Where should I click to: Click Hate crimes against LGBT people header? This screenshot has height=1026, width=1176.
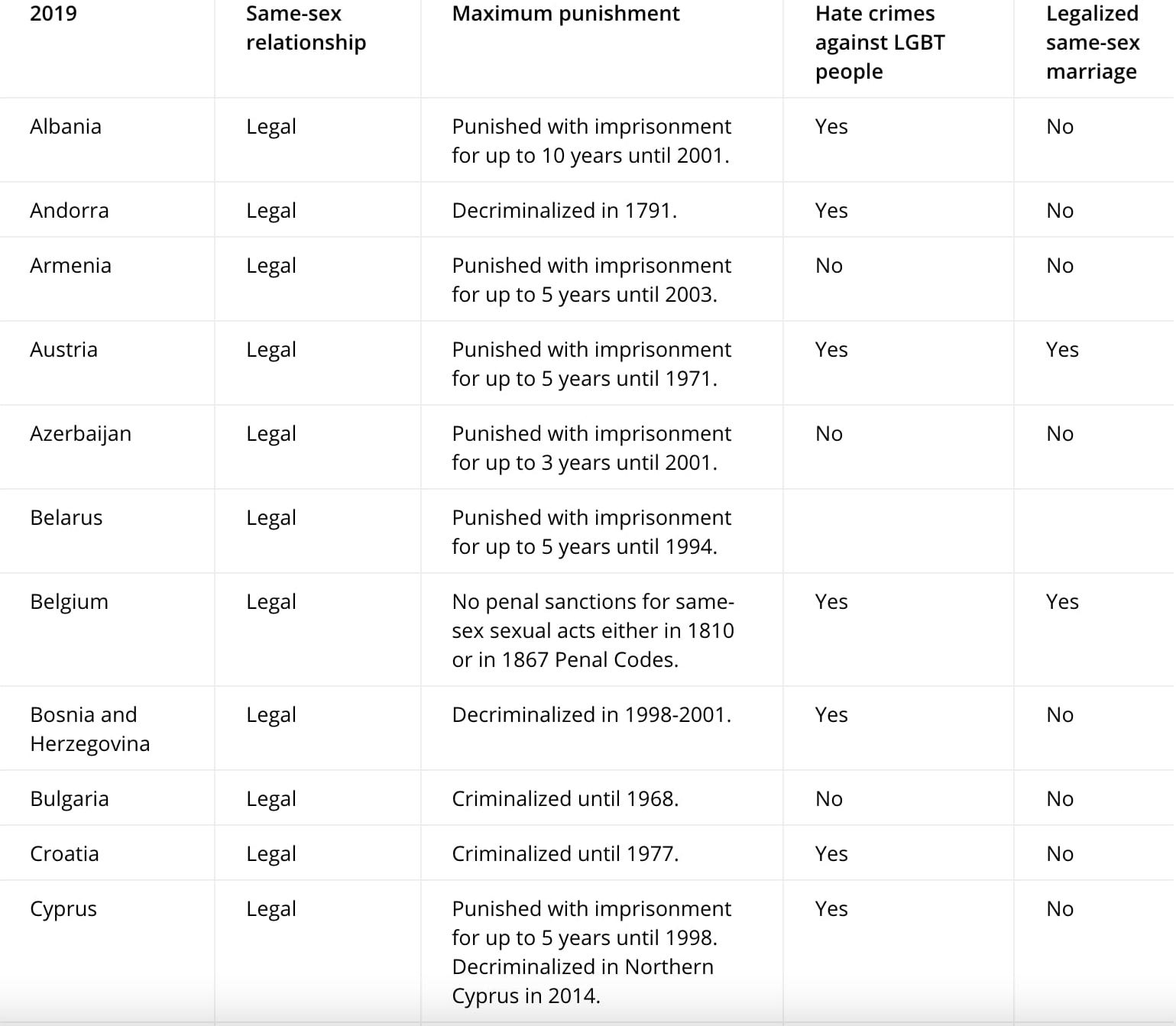(880, 43)
